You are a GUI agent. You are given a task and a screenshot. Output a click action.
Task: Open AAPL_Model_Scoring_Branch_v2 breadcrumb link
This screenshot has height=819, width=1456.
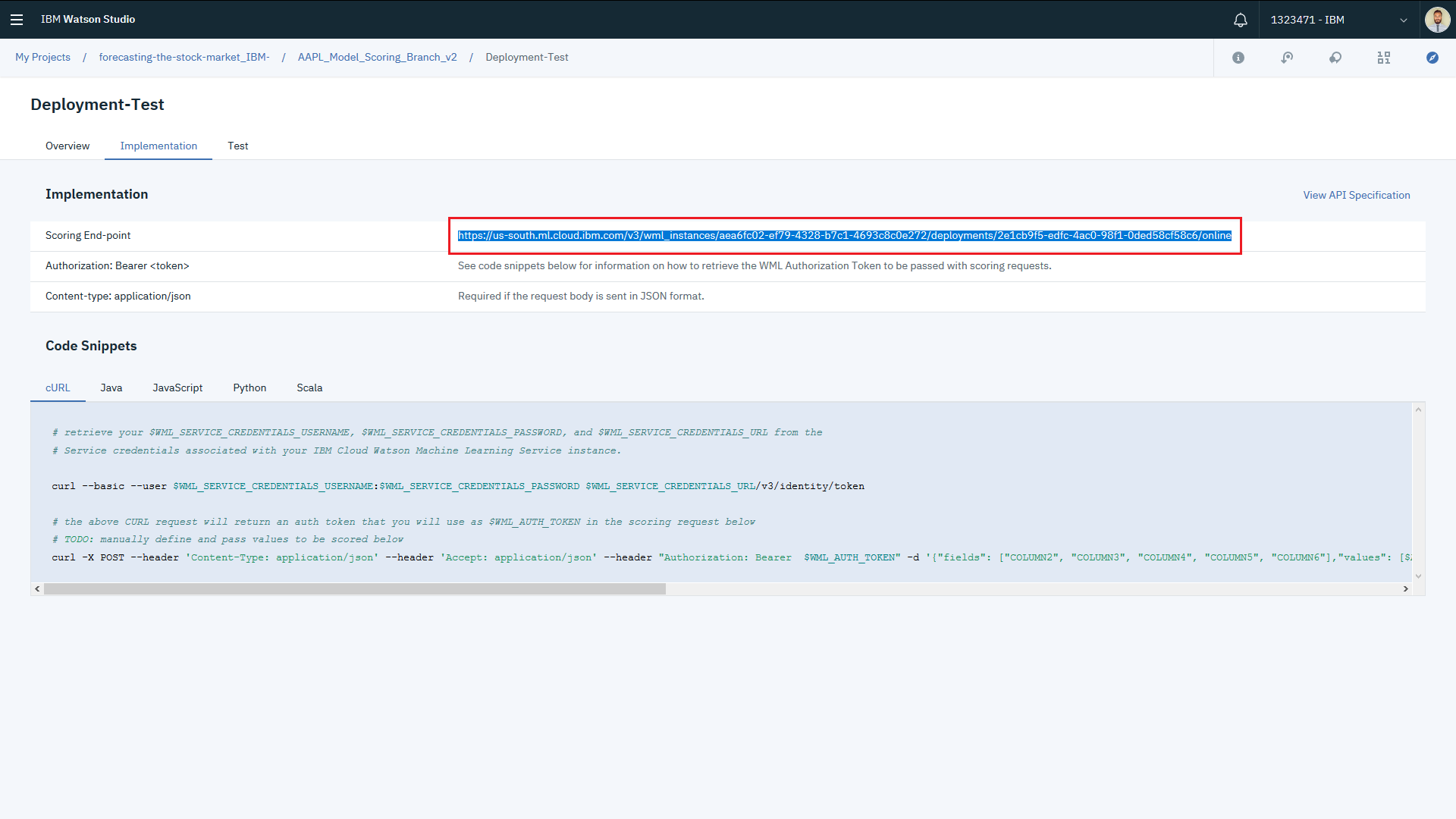(x=377, y=58)
